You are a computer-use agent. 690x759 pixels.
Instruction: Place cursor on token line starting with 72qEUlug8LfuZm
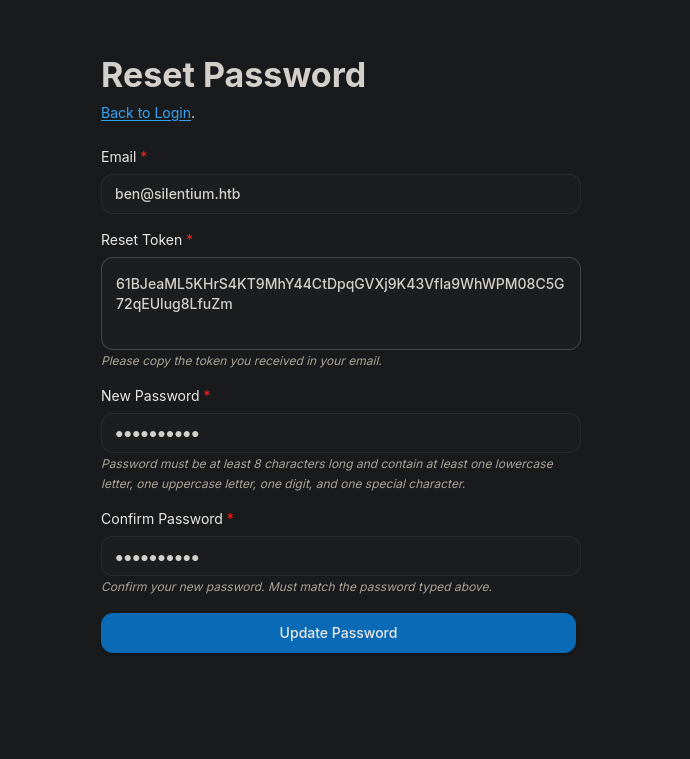point(174,304)
